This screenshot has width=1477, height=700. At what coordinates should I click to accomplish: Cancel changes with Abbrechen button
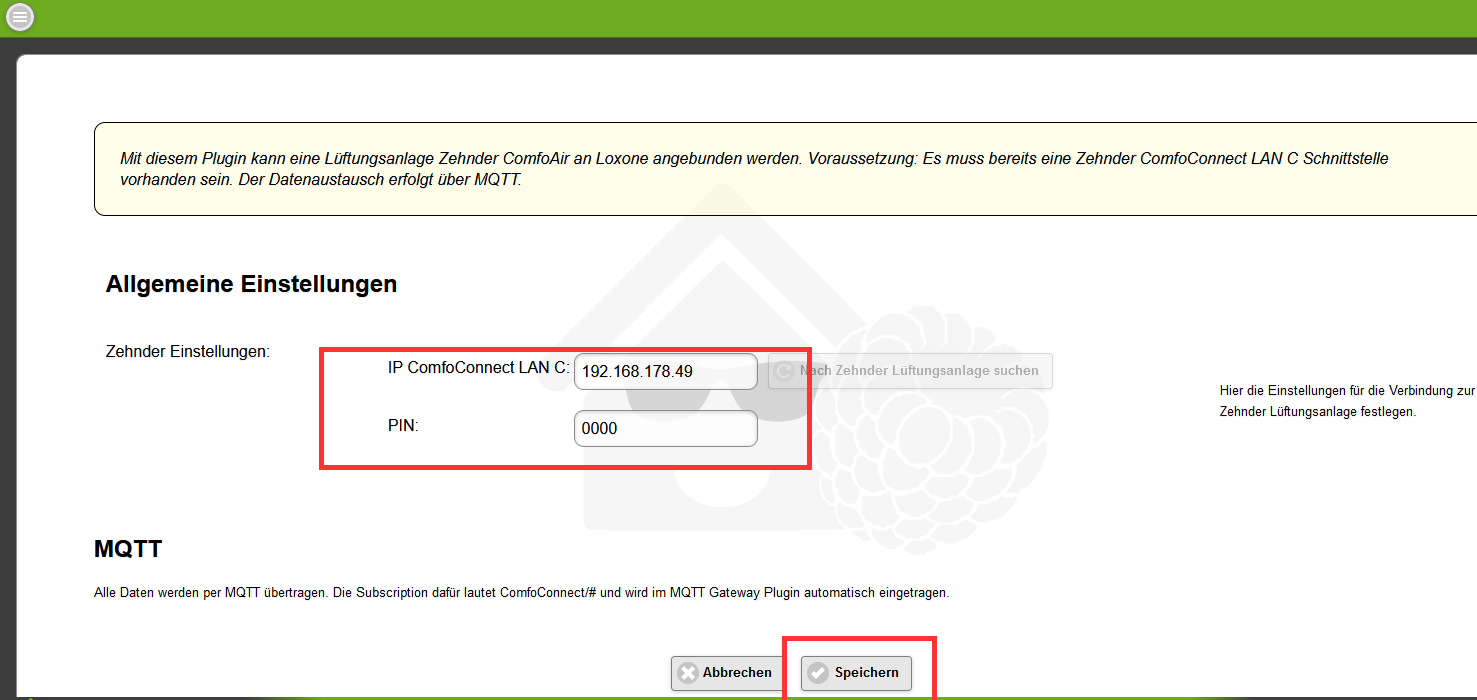pos(727,673)
